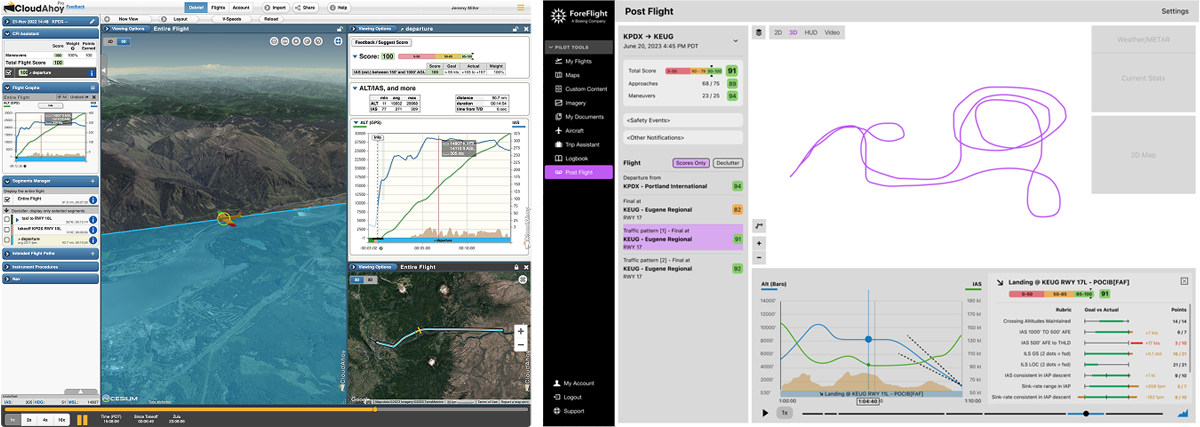
Task: Click the ForeFlight replay timeline scrubber knob
Action: click(x=1086, y=412)
